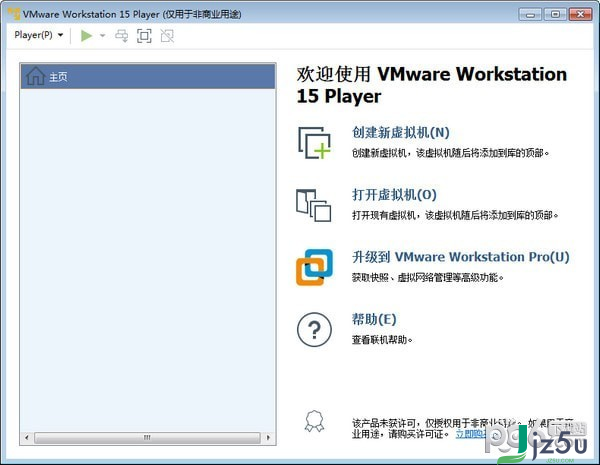Expand the power options dropdown arrow
Viewport: 600px width, 465px height.
pyautogui.click(x=102, y=36)
